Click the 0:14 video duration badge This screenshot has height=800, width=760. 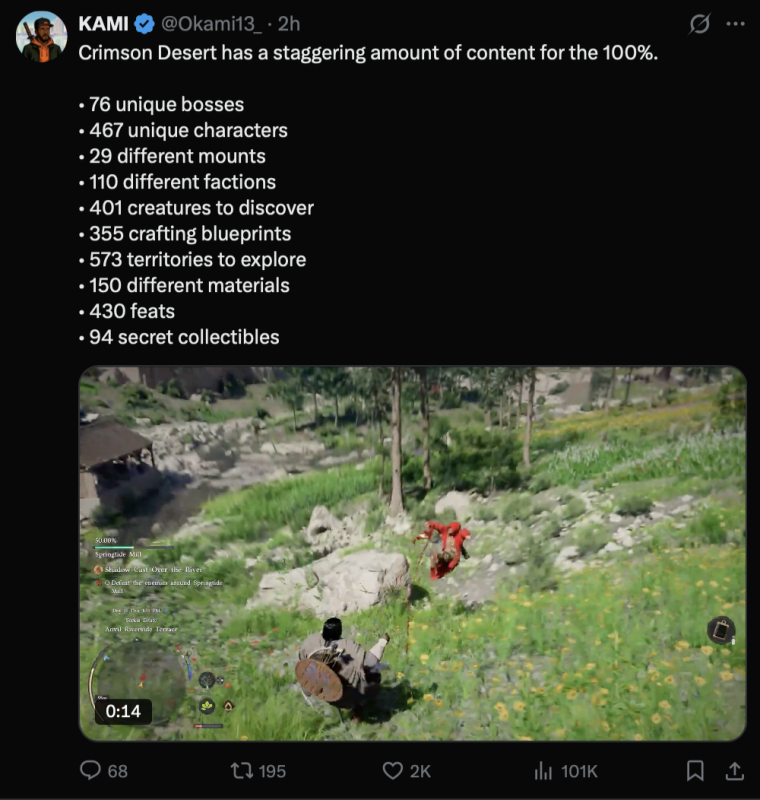point(124,711)
